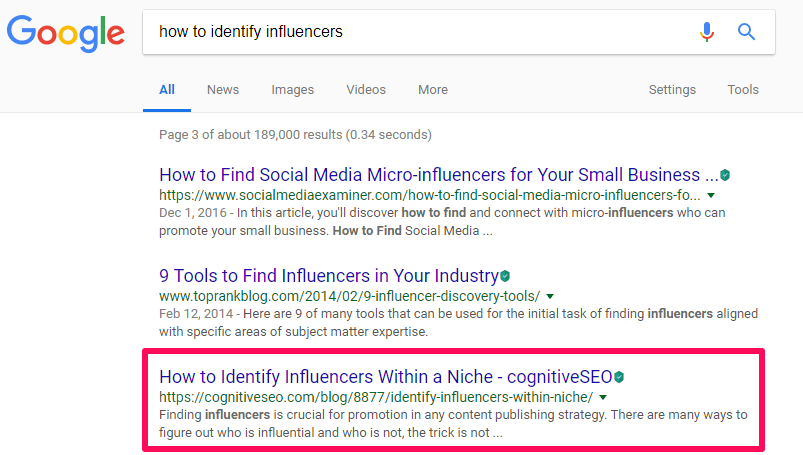Open How to Identify Influencers Within a Niche

coord(386,377)
